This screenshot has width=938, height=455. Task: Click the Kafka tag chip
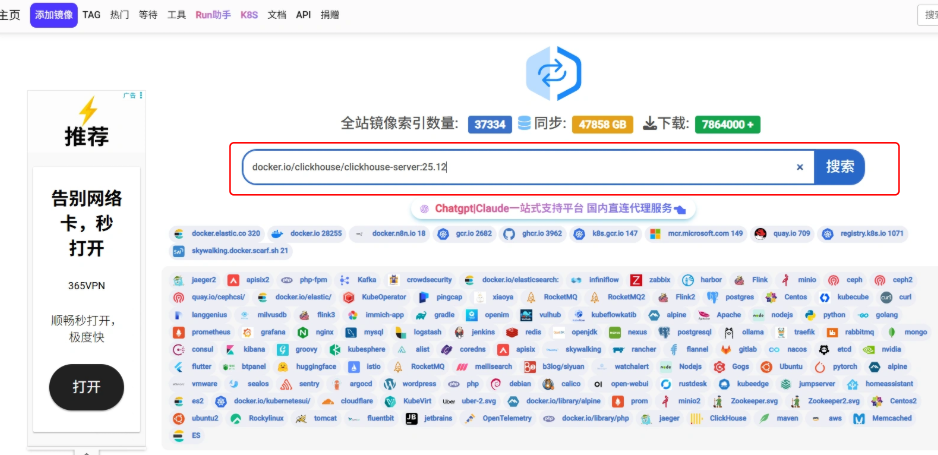[x=358, y=279]
